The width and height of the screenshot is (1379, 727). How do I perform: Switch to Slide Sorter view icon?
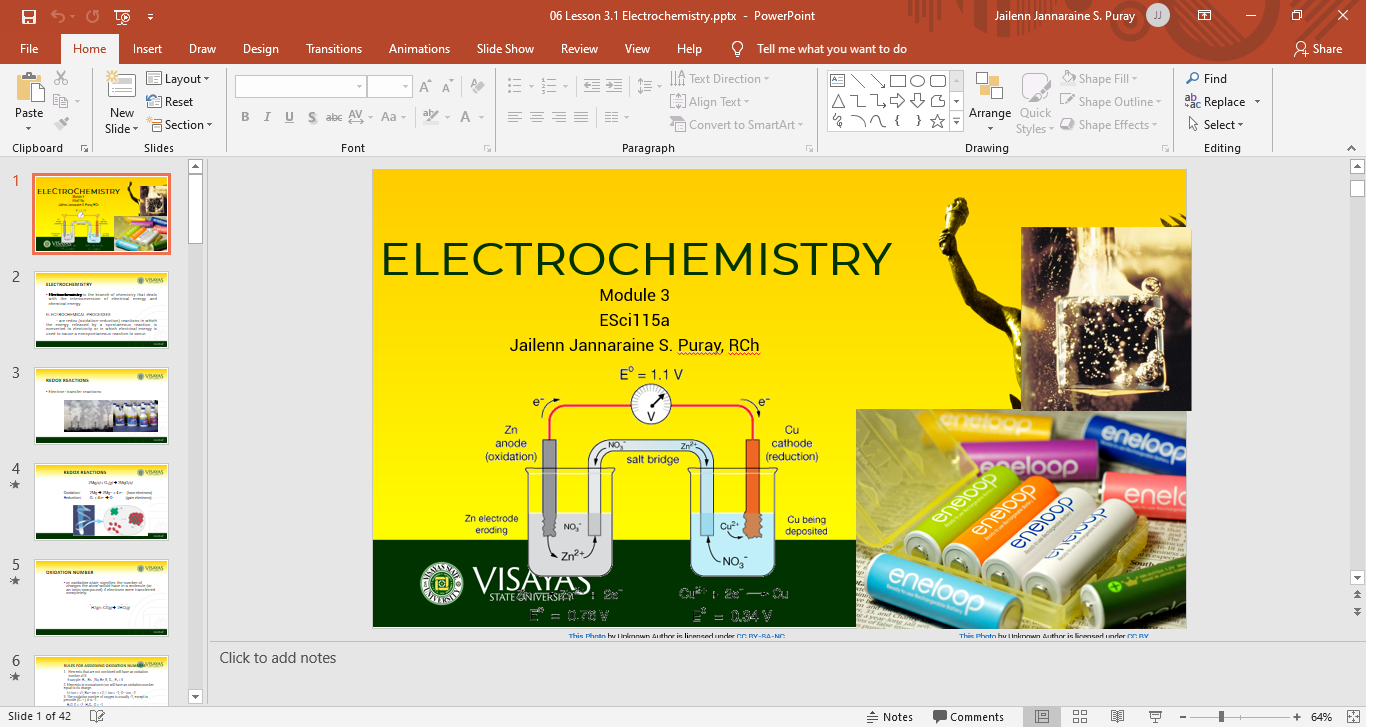1080,716
